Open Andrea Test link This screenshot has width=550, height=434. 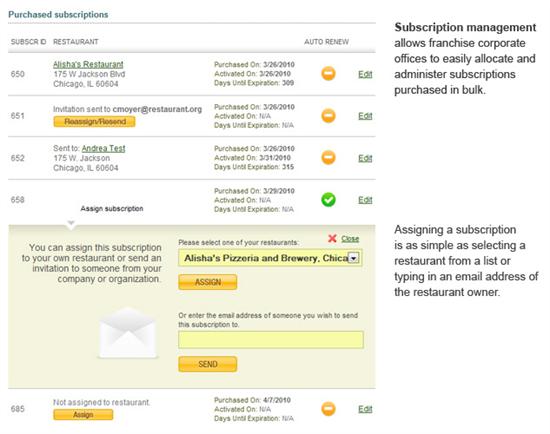click(103, 148)
